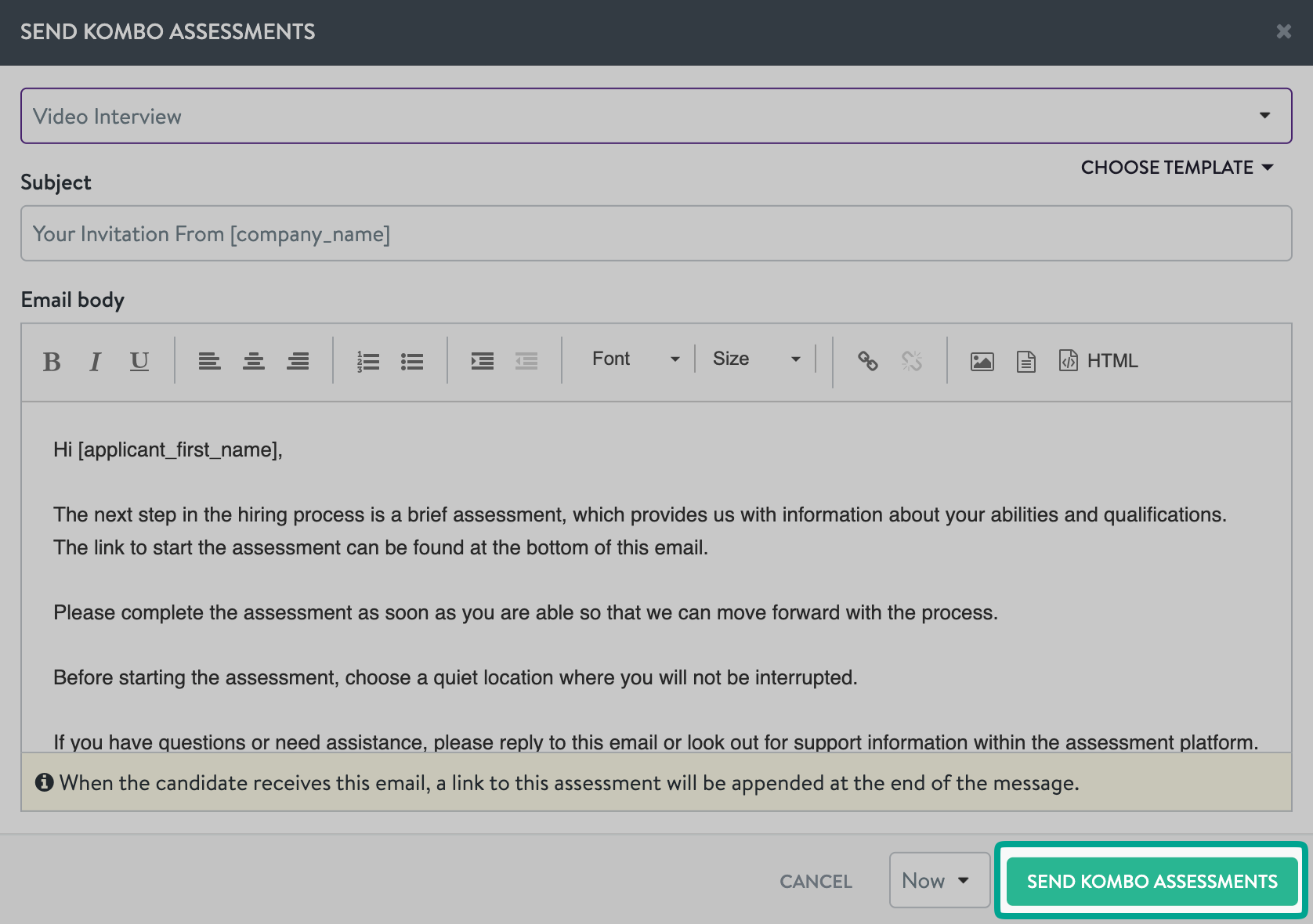Viewport: 1313px width, 924px height.
Task: Open the Choose Template menu
Action: (x=1177, y=168)
